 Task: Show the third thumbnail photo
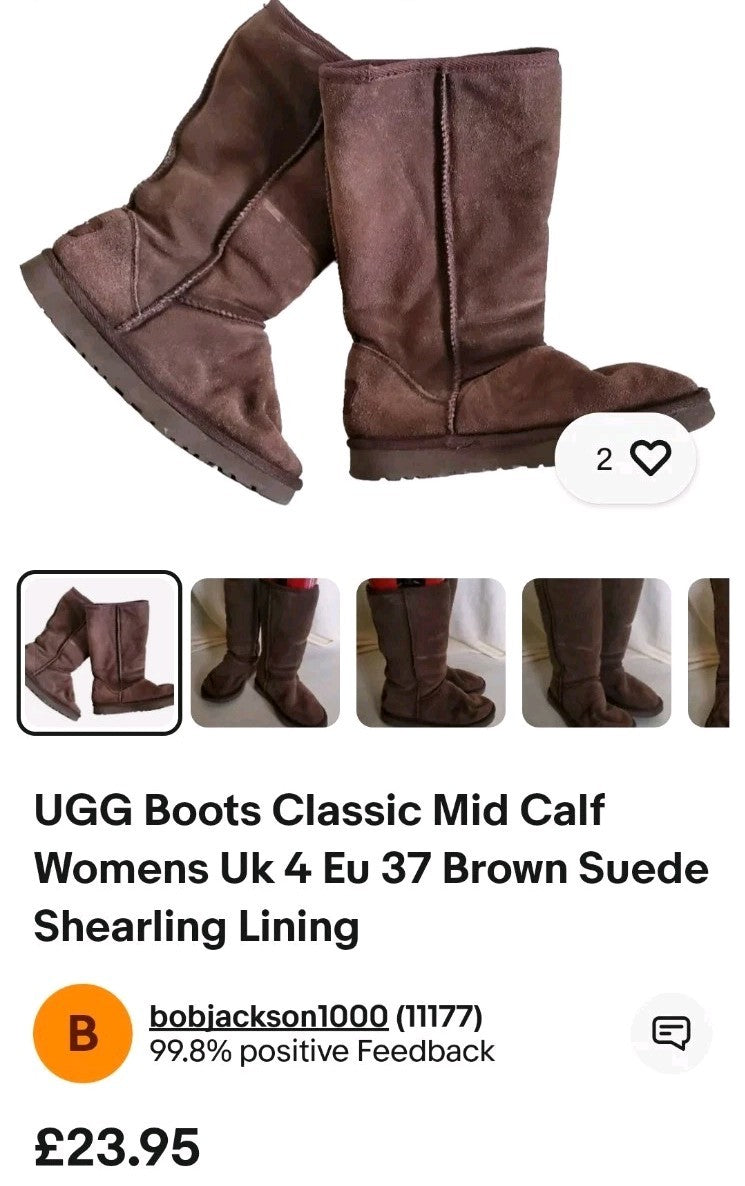click(430, 653)
